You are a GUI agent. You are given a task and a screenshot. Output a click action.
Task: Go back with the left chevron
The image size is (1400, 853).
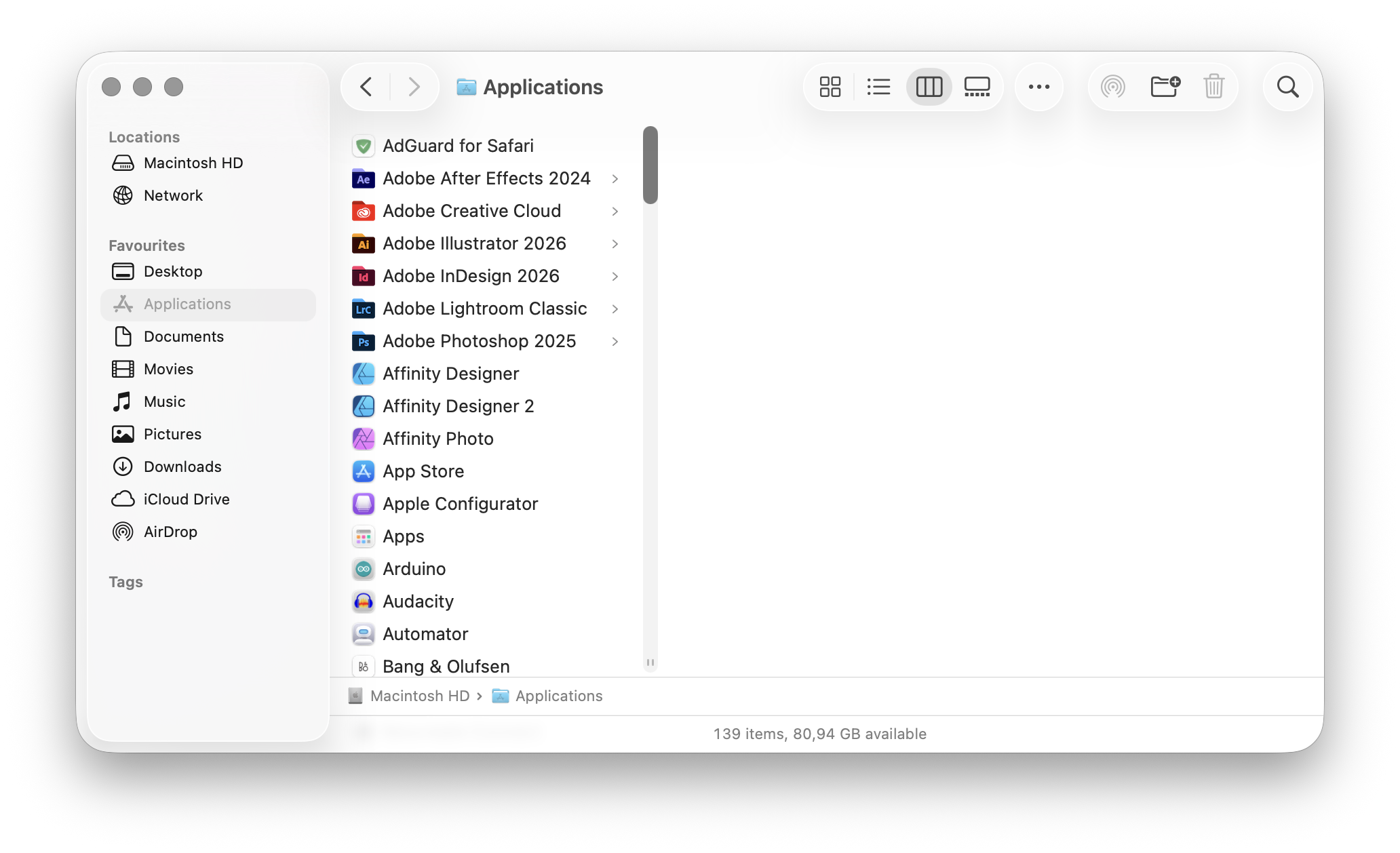[x=366, y=87]
